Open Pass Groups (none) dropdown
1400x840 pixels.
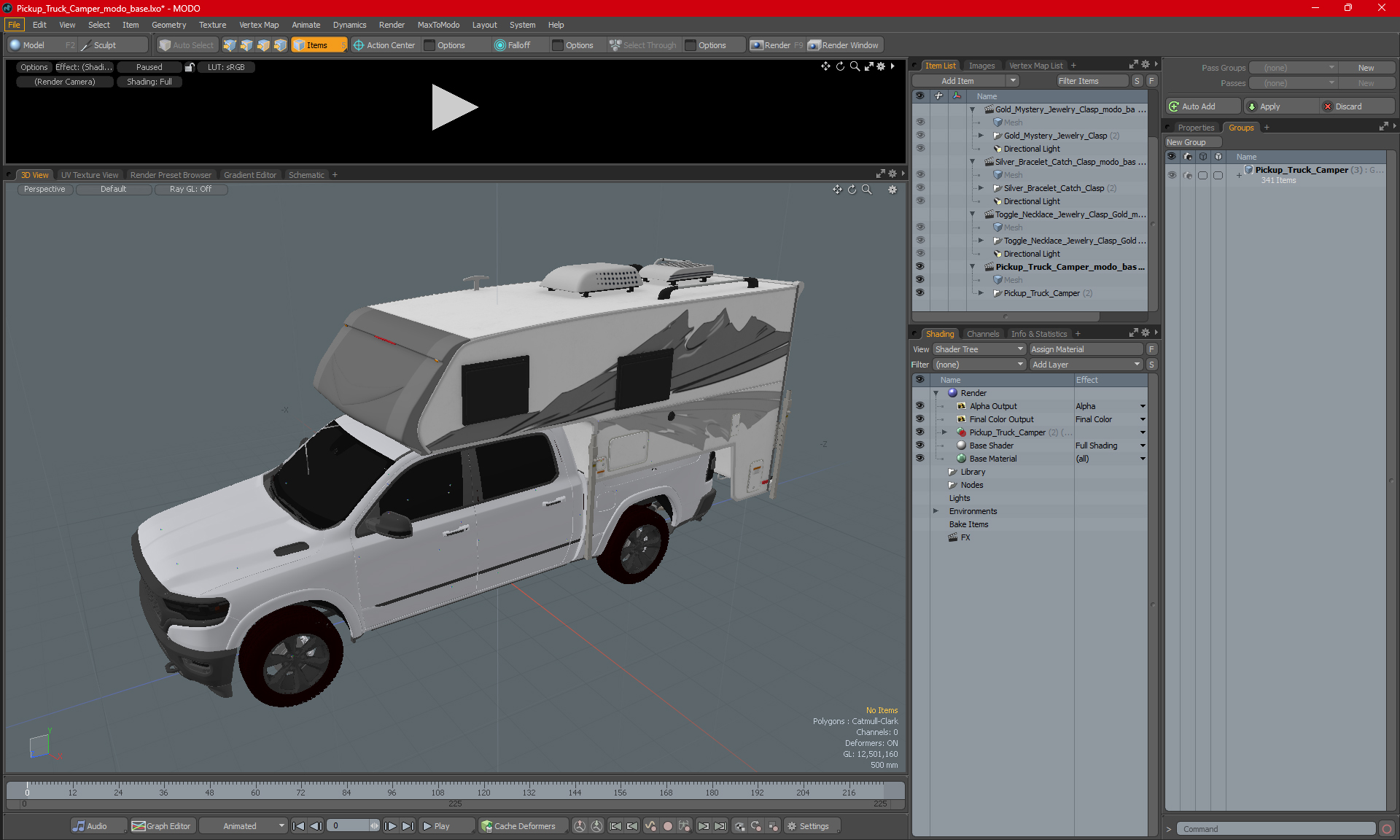click(1294, 68)
